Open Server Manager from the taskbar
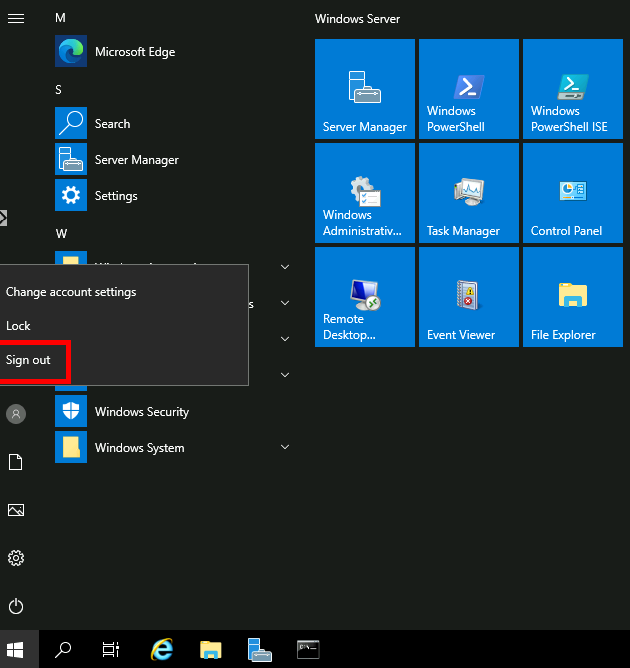The height and width of the screenshot is (668, 630). pos(259,649)
